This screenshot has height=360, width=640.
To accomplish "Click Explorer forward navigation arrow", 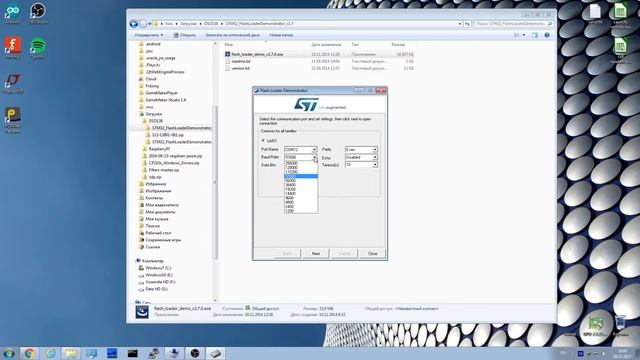I will tap(143, 24).
